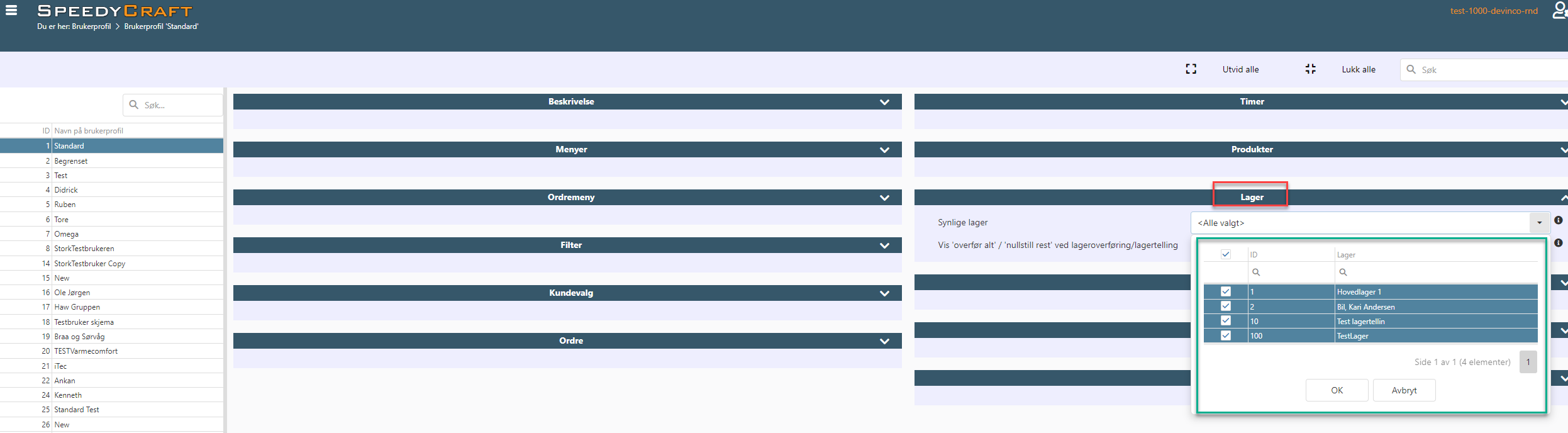Screen dimensions: 1568x433
Task: Select the Testbruker skjema row
Action: coord(111,322)
